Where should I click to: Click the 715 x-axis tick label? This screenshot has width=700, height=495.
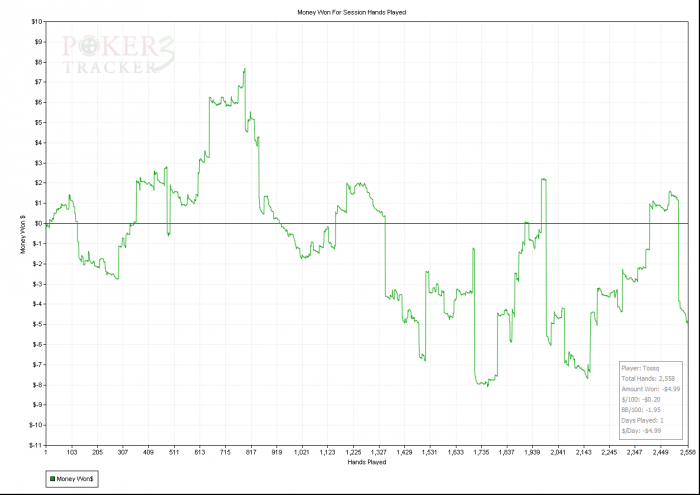click(x=225, y=452)
